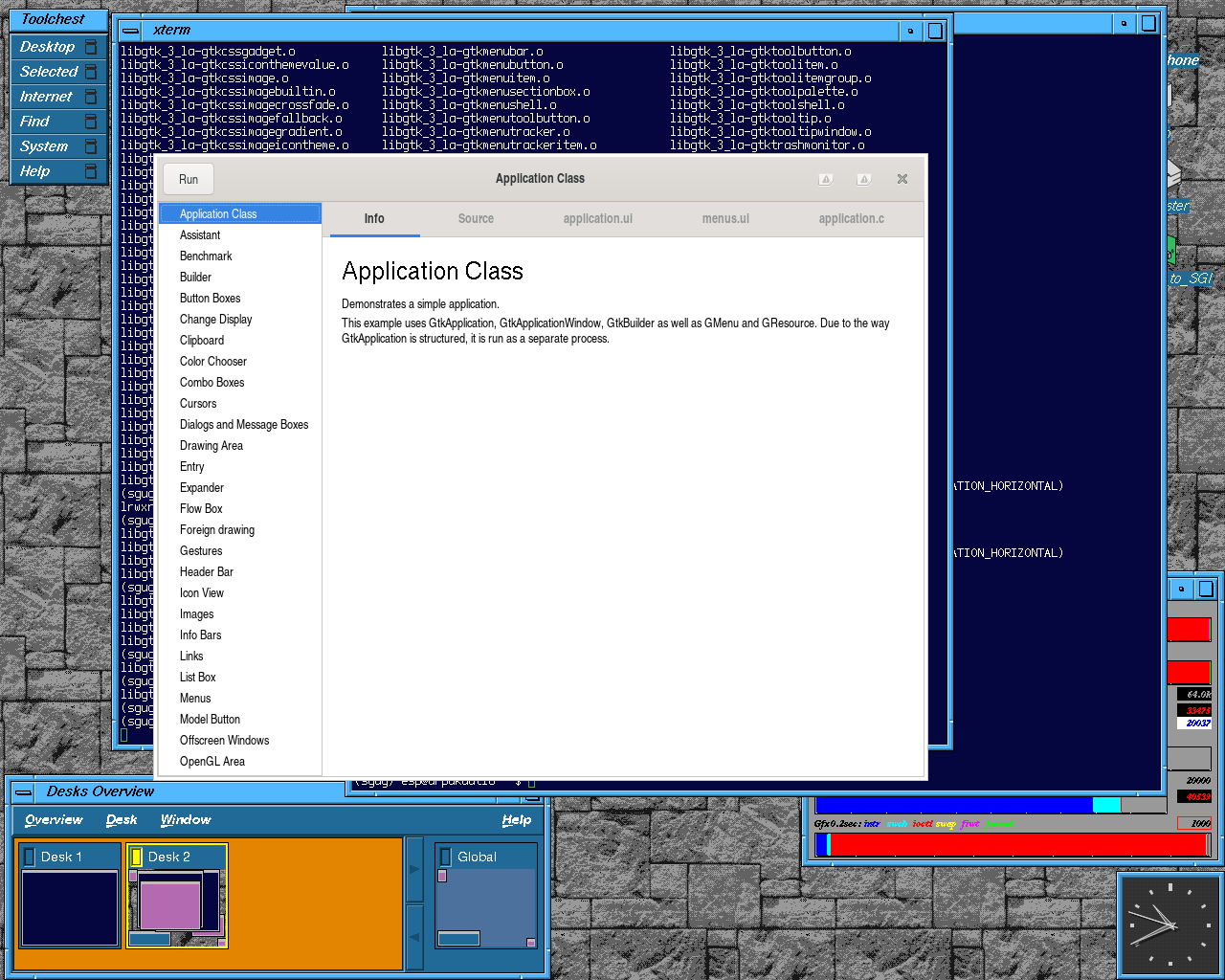1225x980 pixels.
Task: Click the tear-off icon beside Toolchest System
Action: click(x=91, y=146)
